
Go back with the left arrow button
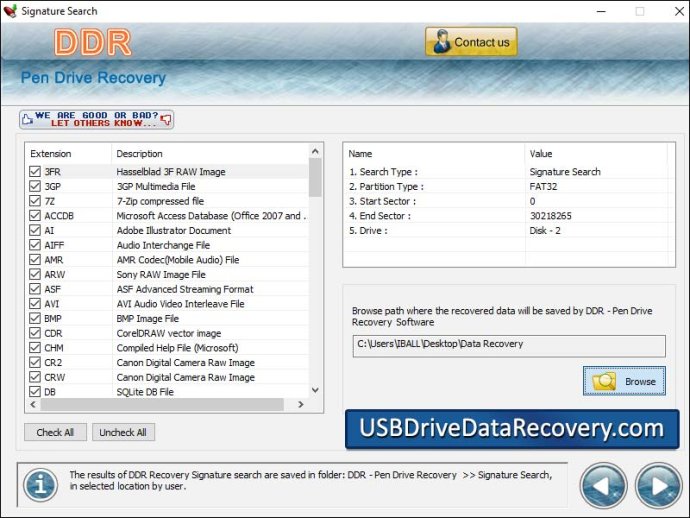(x=603, y=486)
